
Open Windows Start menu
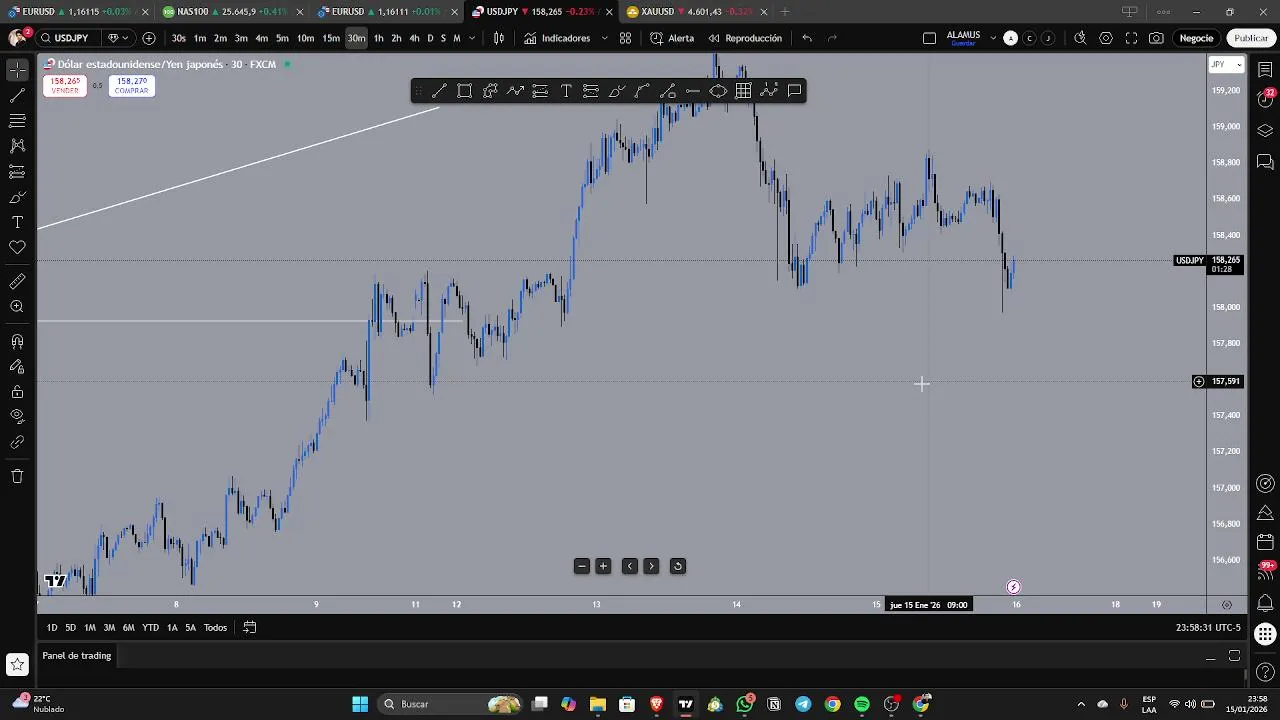(x=360, y=704)
